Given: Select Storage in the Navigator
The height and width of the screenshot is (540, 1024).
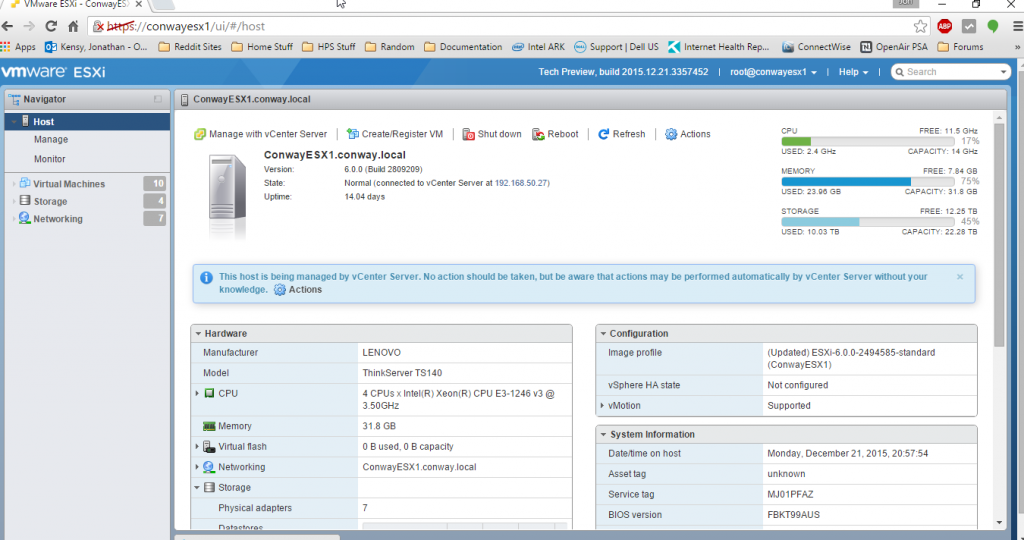Looking at the screenshot, I should 50,202.
